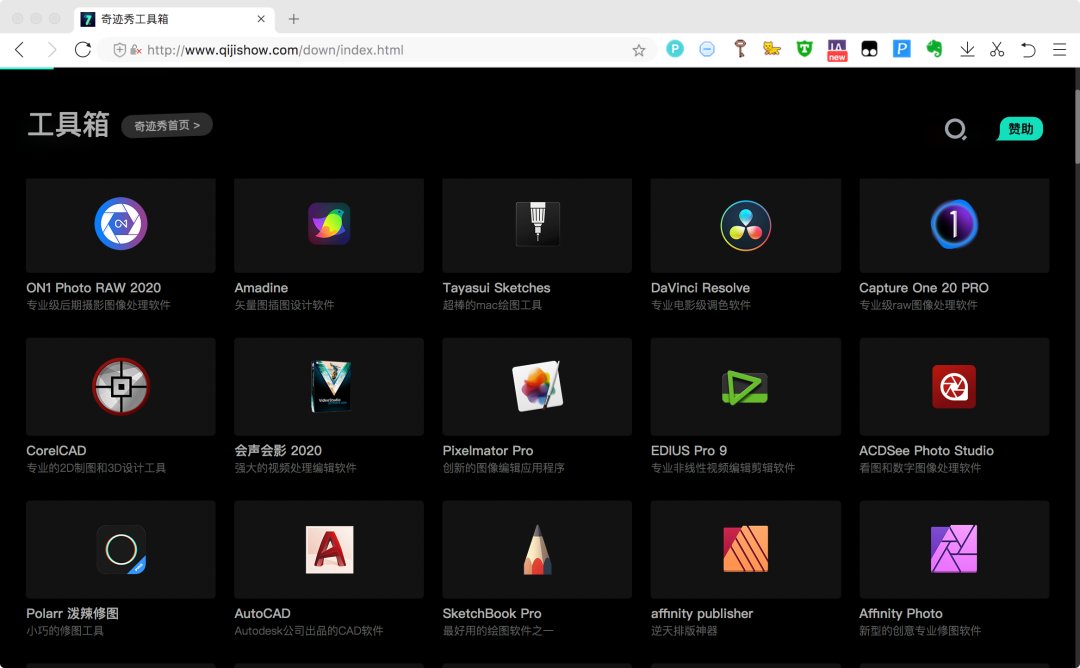Click the address bar URL field

click(380, 50)
